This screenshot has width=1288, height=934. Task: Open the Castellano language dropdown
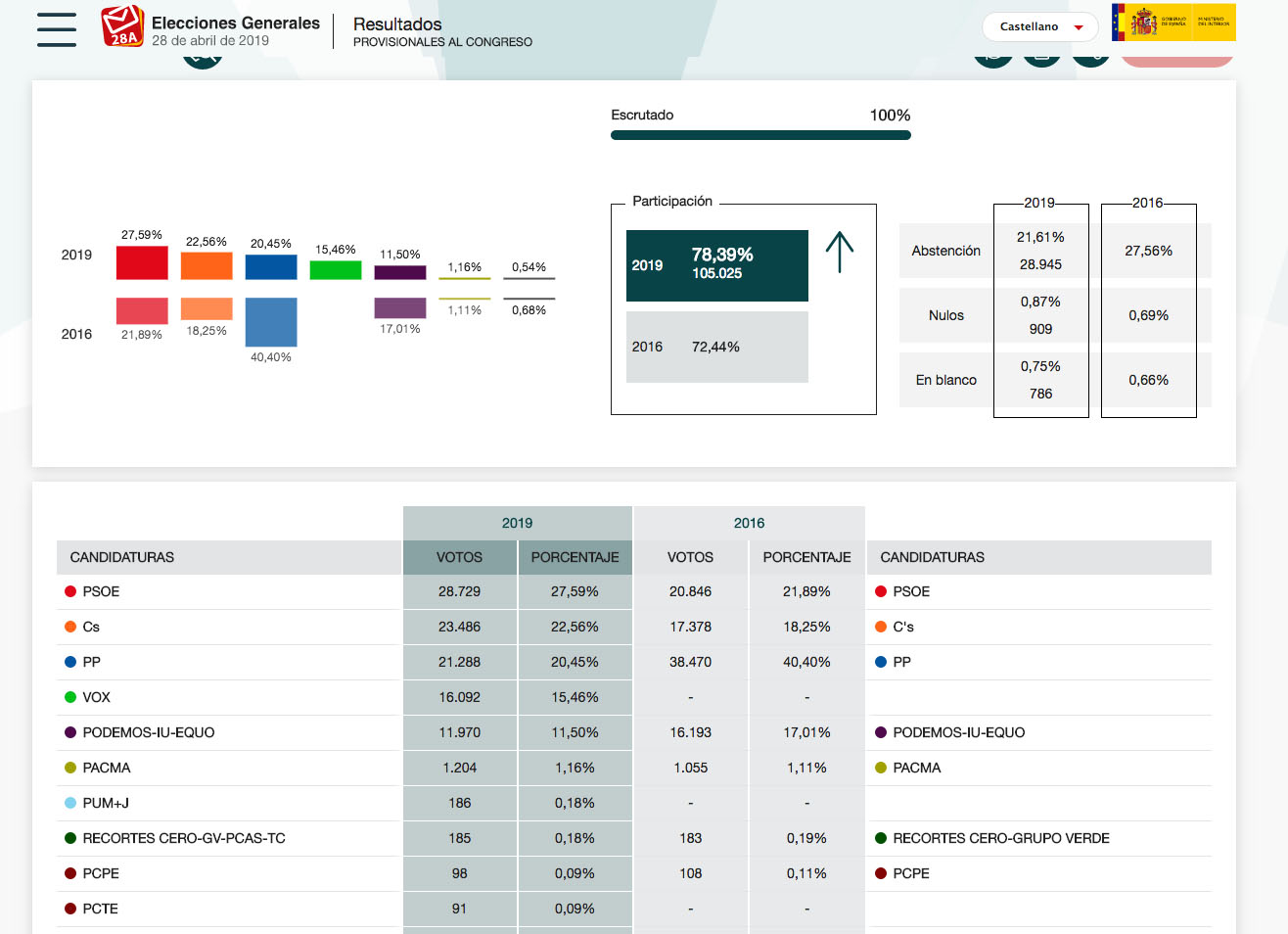(x=1040, y=26)
